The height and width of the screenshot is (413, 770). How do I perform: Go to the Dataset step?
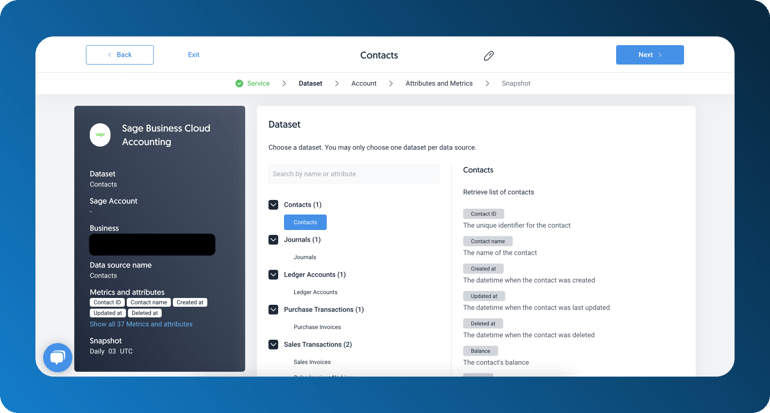click(x=310, y=83)
